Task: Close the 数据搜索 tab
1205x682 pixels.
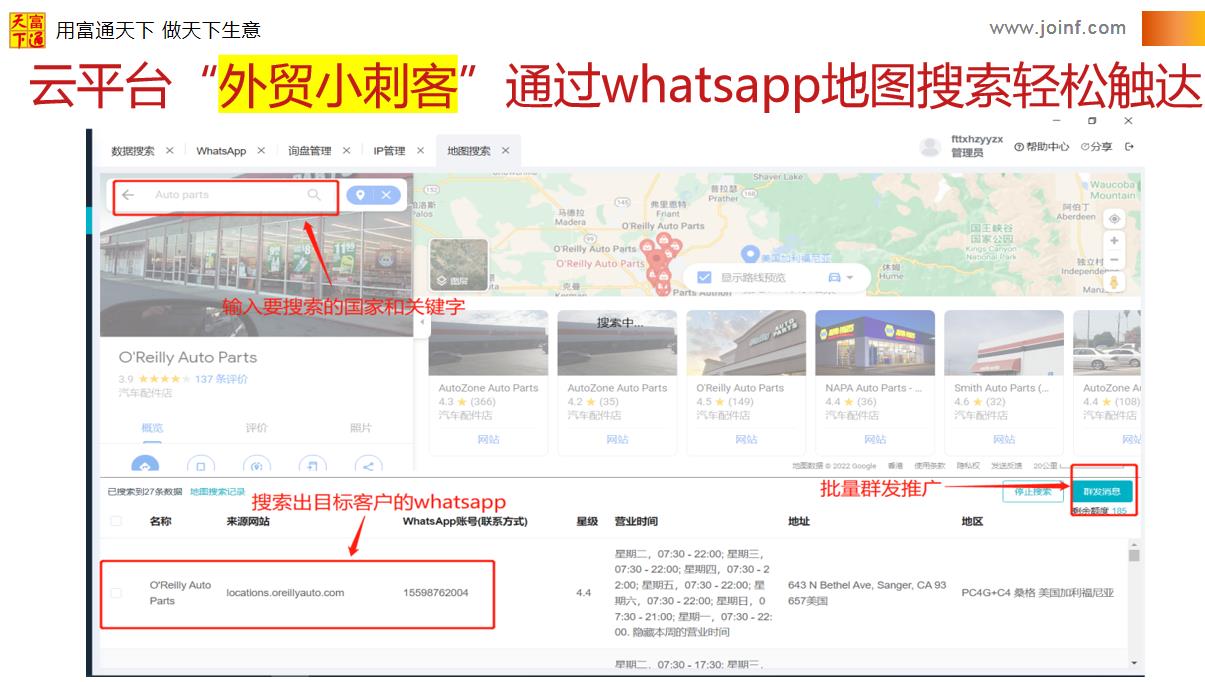Action: [170, 151]
